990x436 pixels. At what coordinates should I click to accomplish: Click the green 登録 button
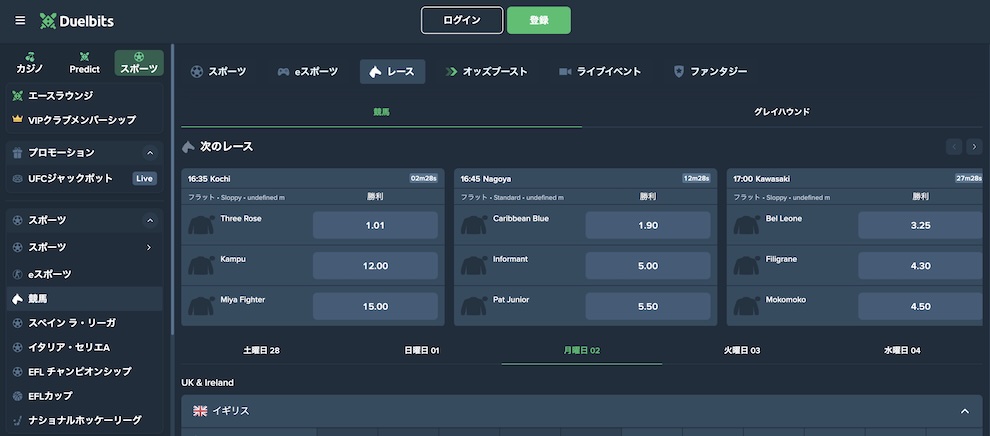[x=539, y=20]
